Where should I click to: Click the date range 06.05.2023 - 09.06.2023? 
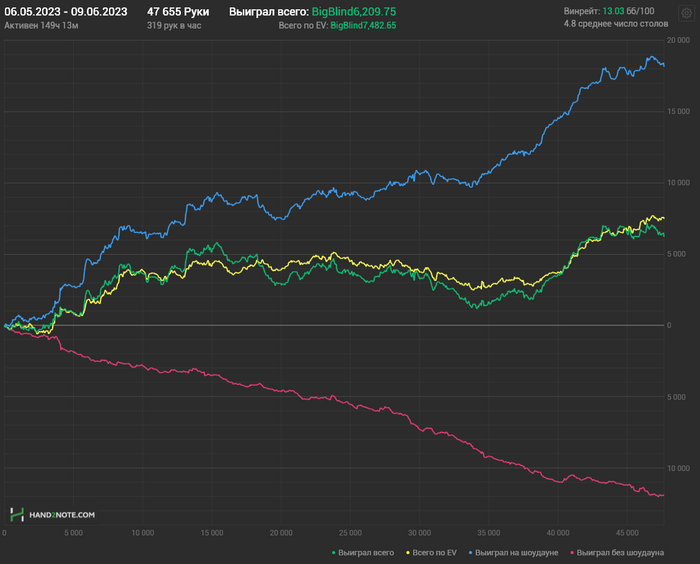click(x=66, y=12)
